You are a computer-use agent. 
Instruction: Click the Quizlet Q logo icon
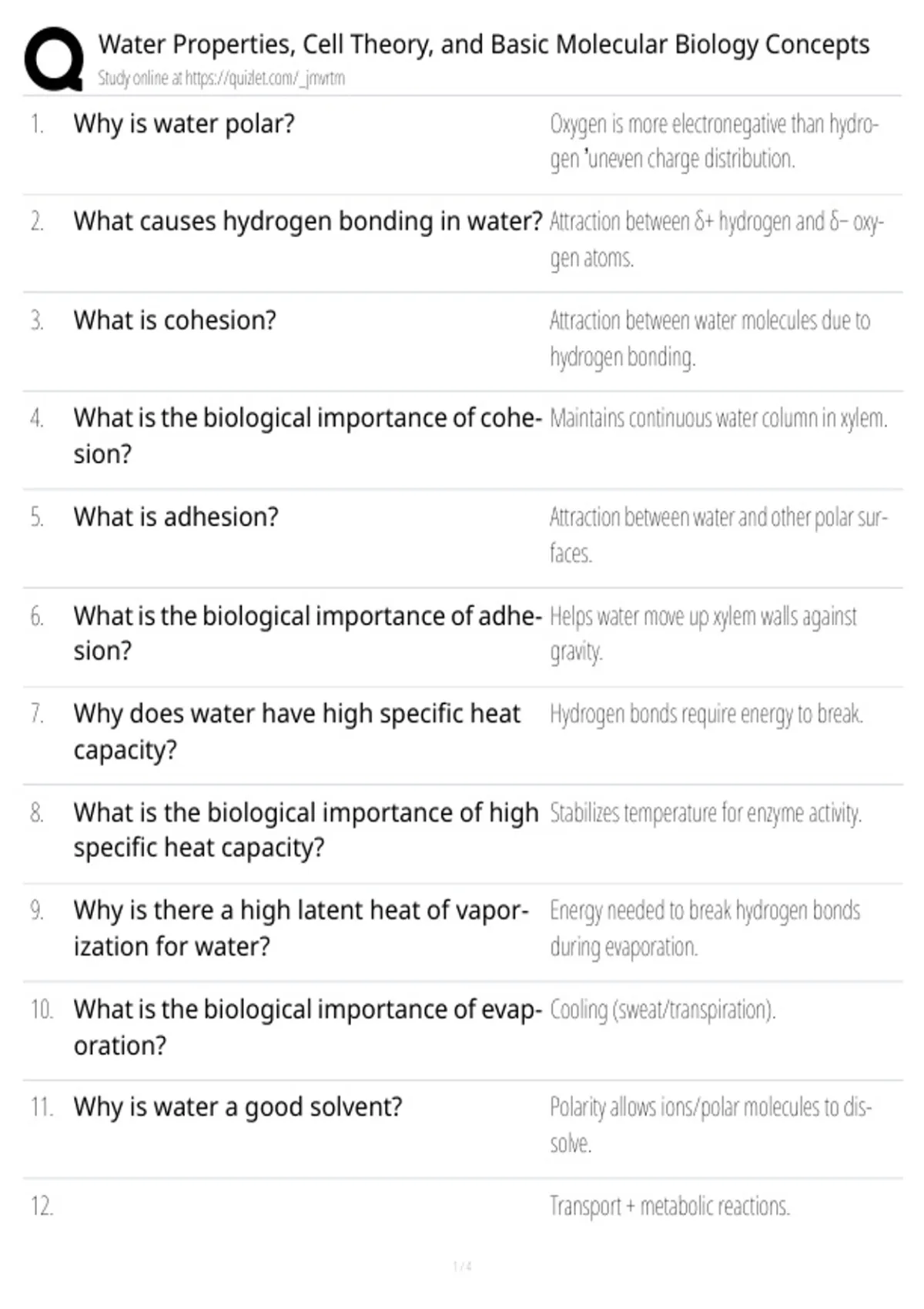[x=54, y=59]
